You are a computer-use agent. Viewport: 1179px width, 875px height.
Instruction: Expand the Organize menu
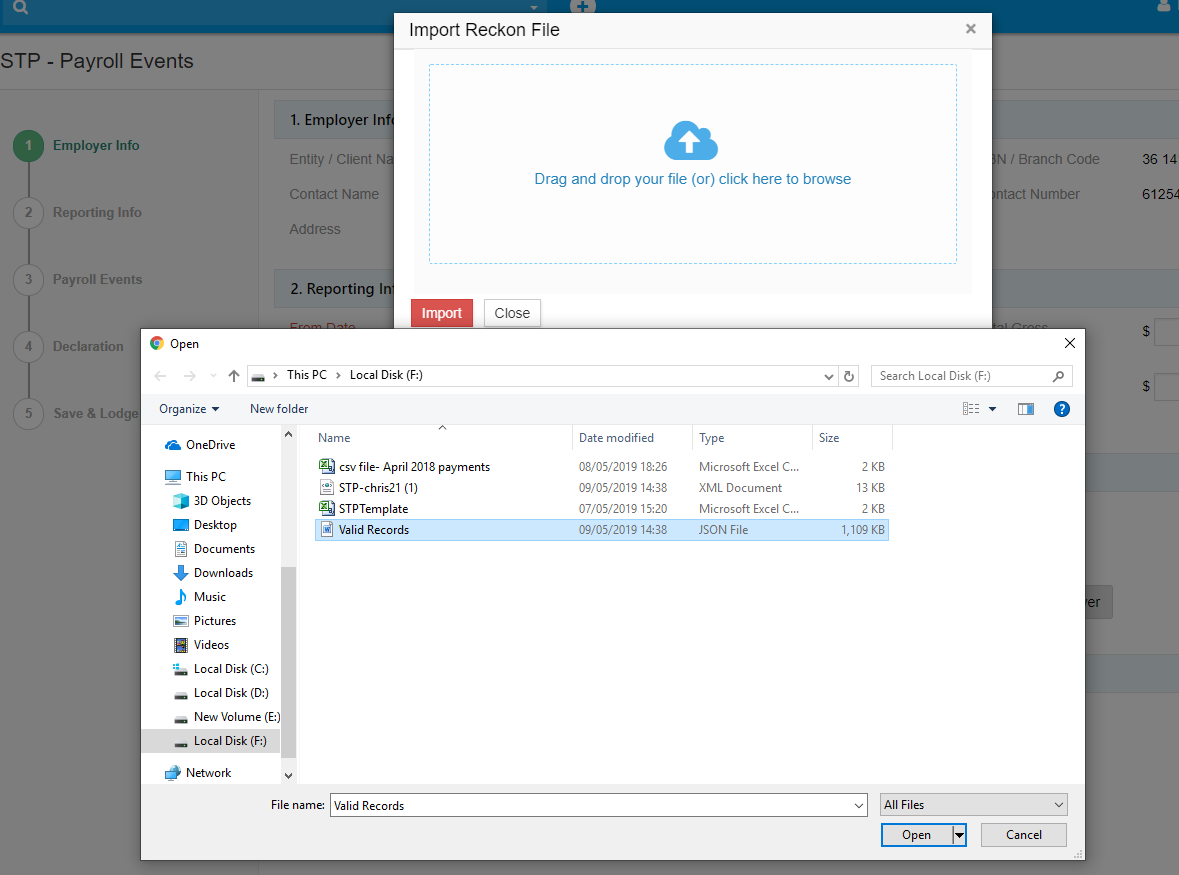[x=189, y=409]
